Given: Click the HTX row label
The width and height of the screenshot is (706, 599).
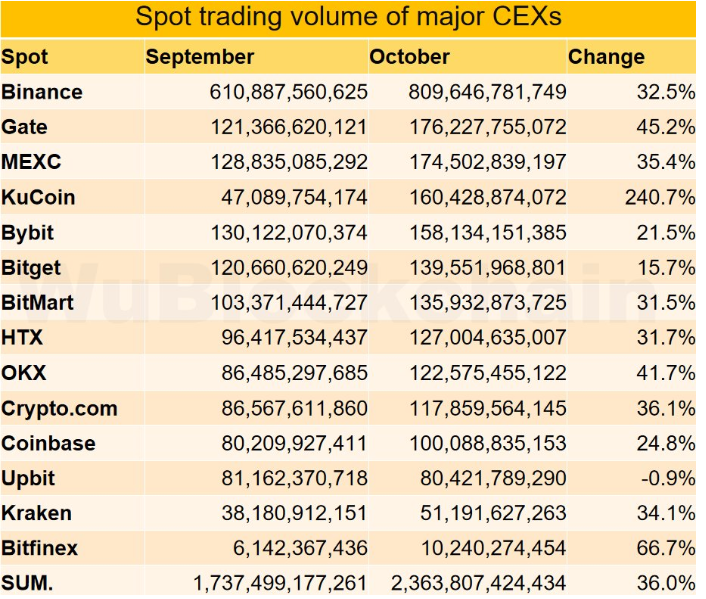Looking at the screenshot, I should [23, 338].
